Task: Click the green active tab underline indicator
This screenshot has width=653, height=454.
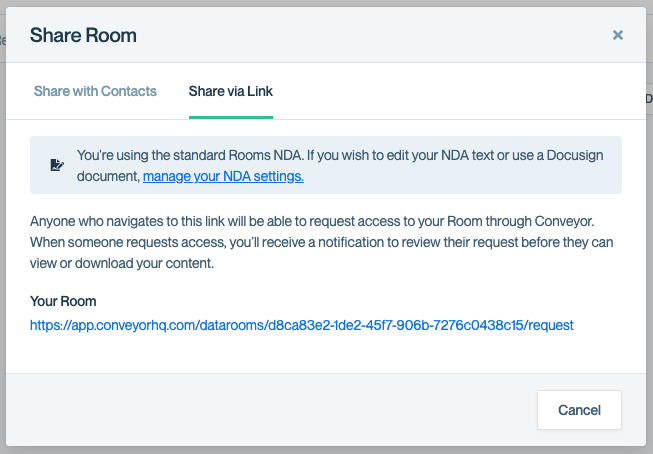Action: tap(231, 117)
